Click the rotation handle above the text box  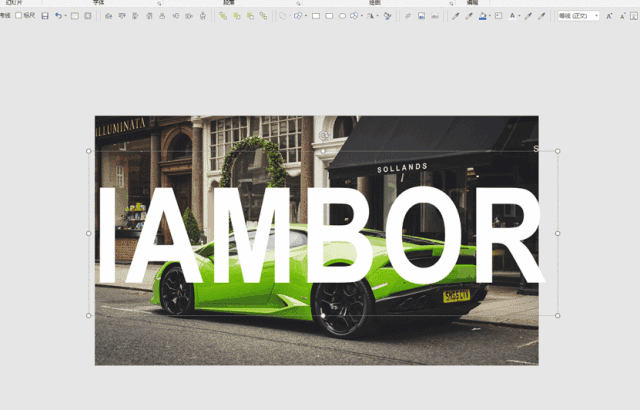[x=323, y=135]
